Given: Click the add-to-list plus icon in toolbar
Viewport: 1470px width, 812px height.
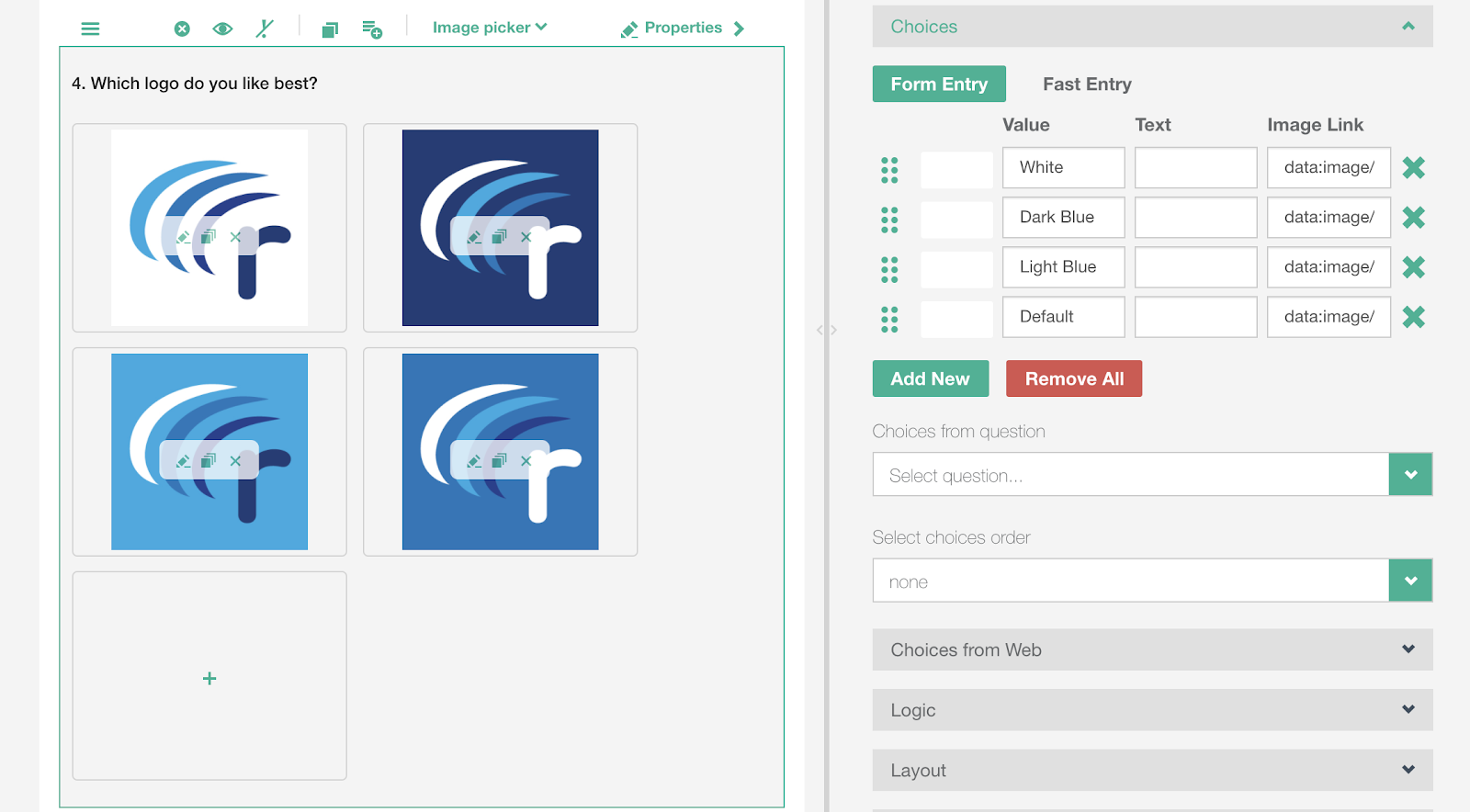Looking at the screenshot, I should pos(372,29).
